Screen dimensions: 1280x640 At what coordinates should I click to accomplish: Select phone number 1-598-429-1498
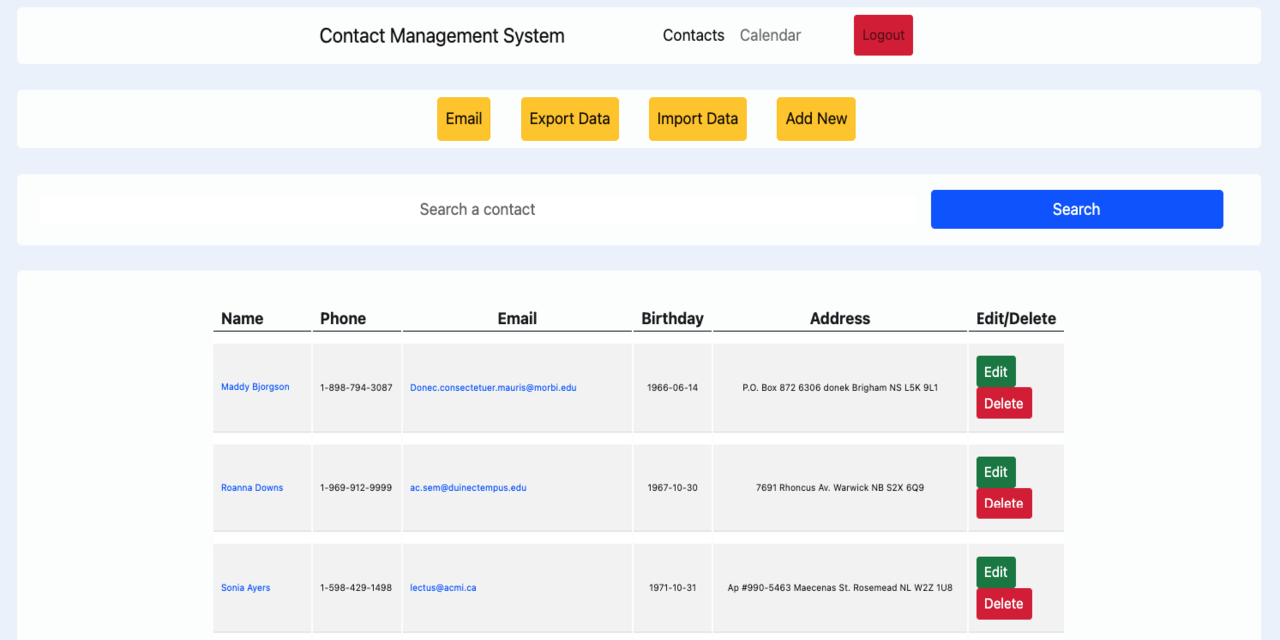[356, 588]
